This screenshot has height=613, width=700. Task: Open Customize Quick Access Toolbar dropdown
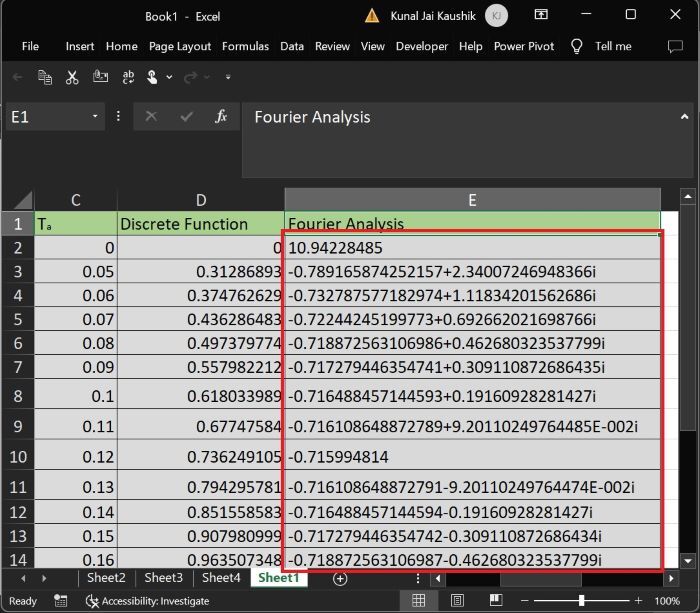tap(228, 77)
